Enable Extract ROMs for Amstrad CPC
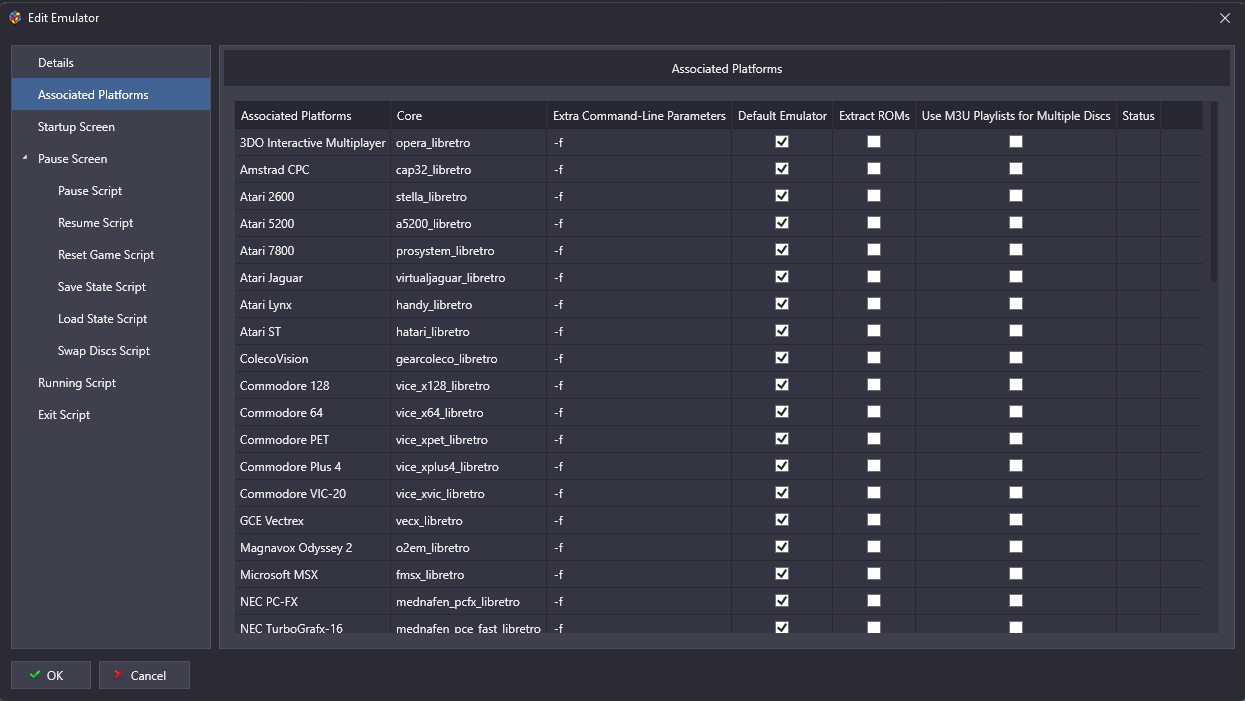 coord(874,169)
